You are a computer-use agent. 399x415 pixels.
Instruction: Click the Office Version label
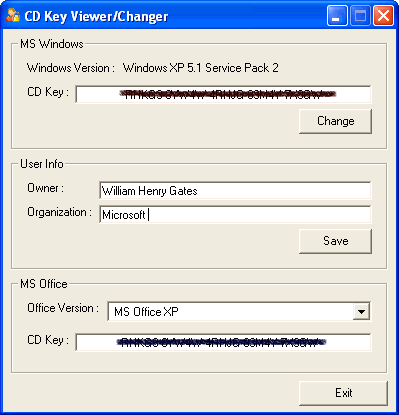[63, 308]
